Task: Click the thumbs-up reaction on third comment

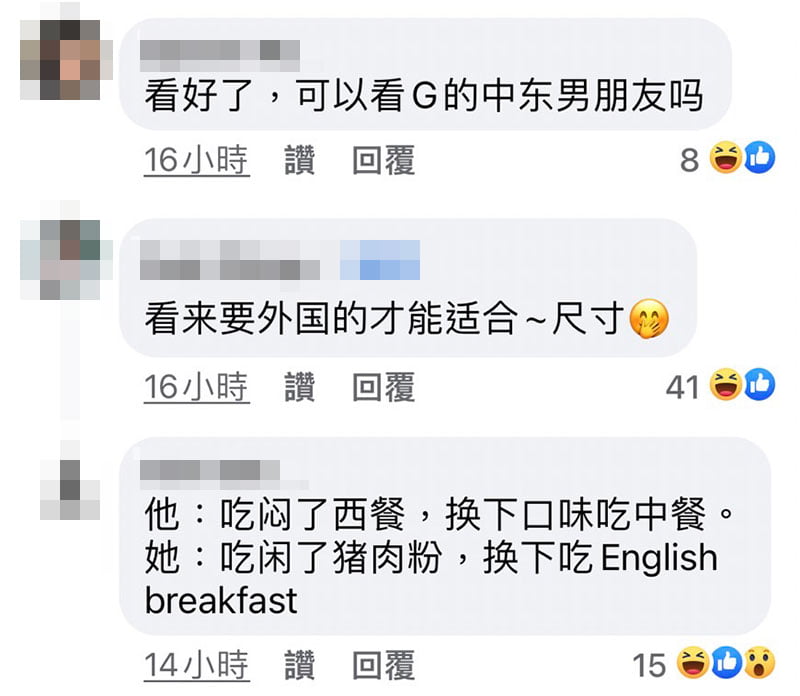Action: coord(727,663)
